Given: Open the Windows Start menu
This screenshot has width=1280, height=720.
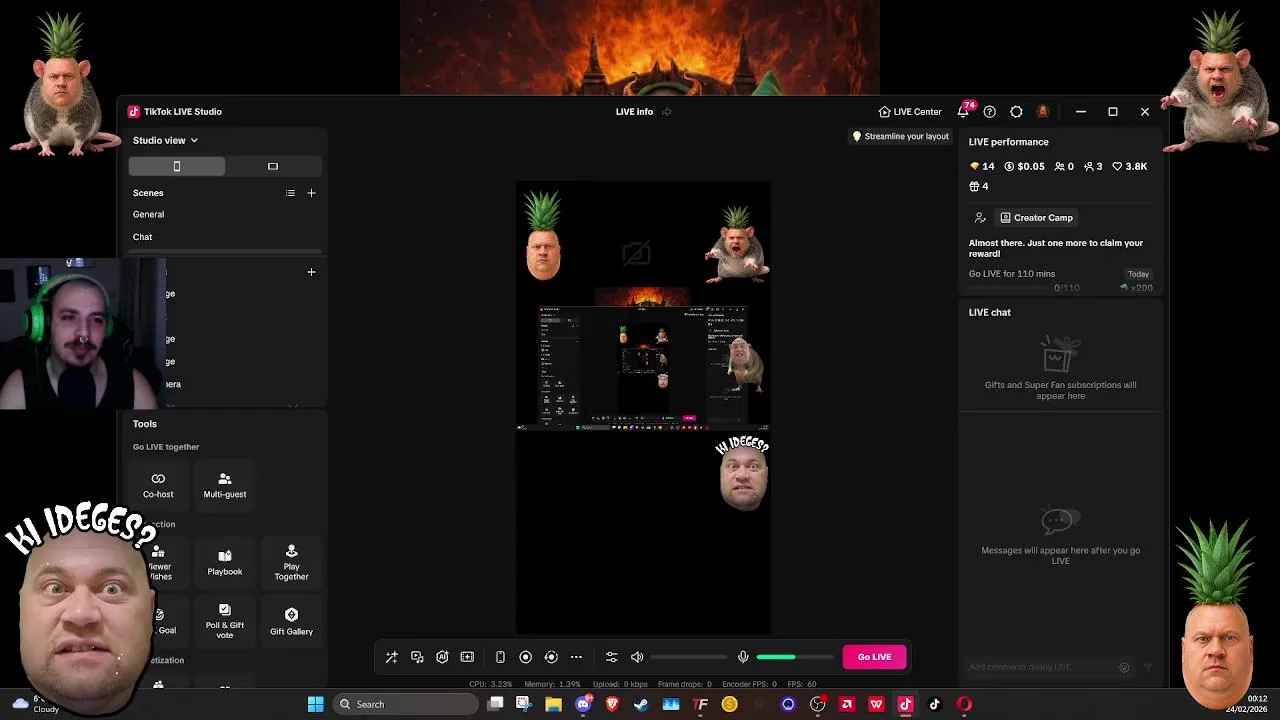Looking at the screenshot, I should (316, 704).
